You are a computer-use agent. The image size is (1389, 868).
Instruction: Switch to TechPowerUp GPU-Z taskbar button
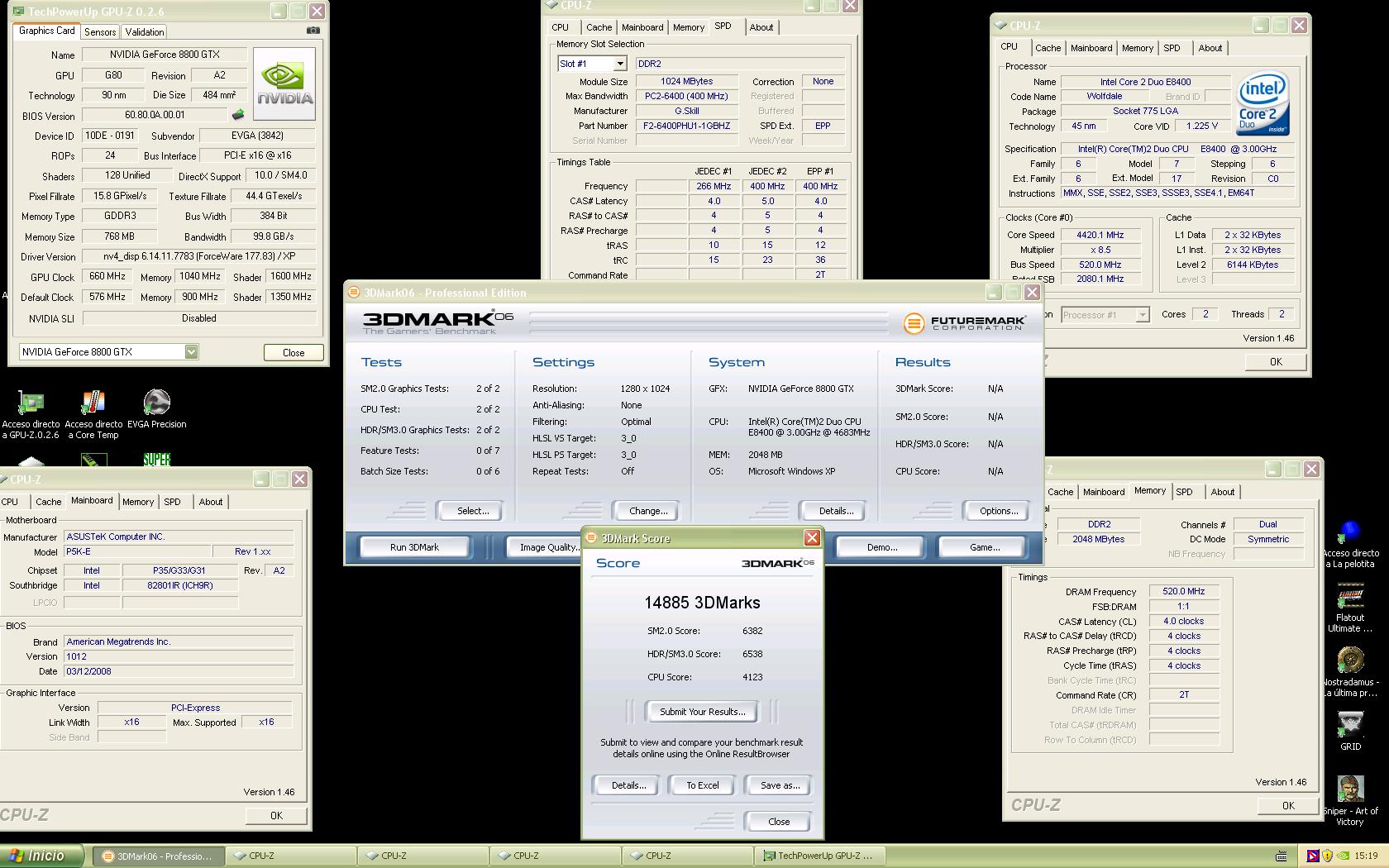tap(819, 856)
